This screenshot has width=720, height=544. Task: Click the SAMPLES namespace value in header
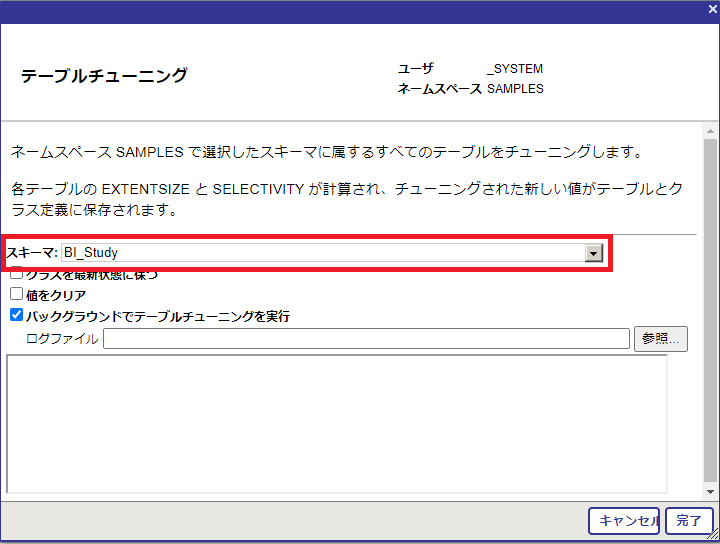click(515, 89)
